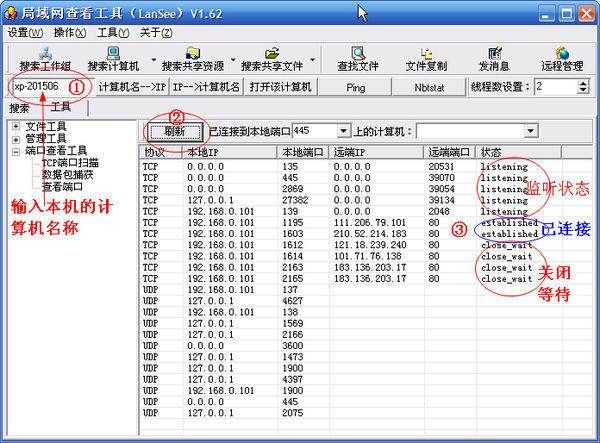Minimize the LanSee window
Screen dimensions: 600x443
pos(547,14)
